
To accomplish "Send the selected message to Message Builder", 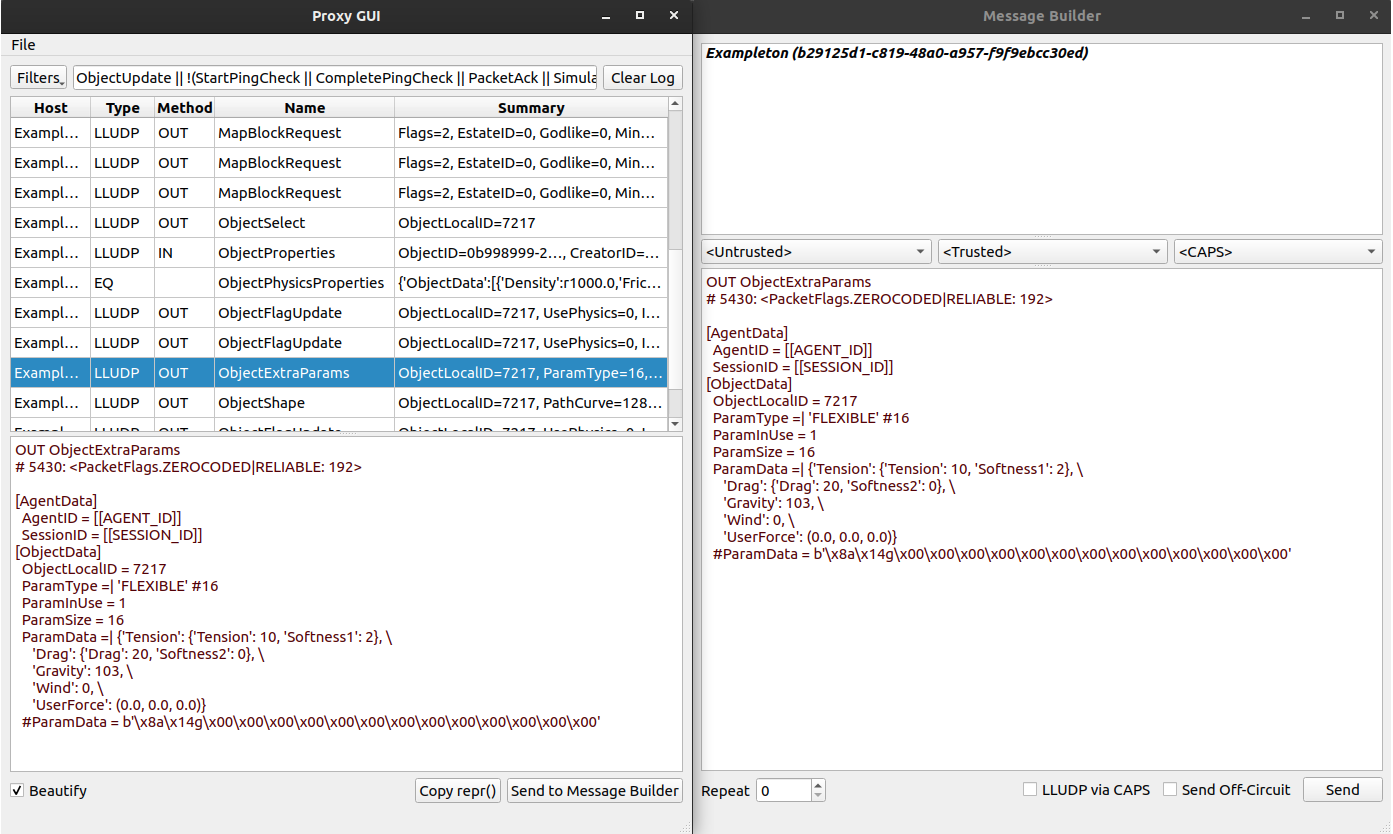I will [594, 790].
